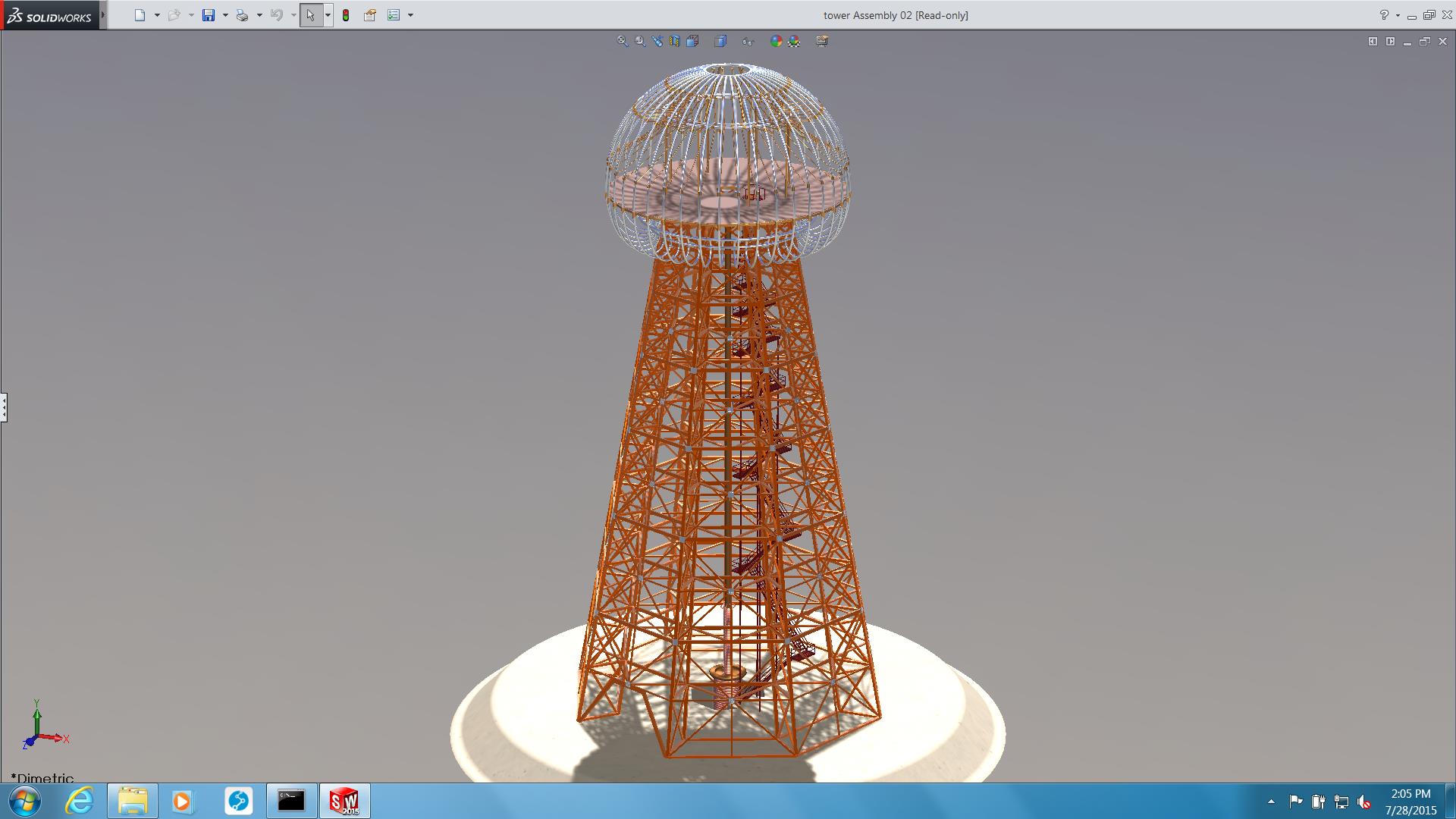
Task: Click Zoom to Fit magnifier icon
Action: 623,42
